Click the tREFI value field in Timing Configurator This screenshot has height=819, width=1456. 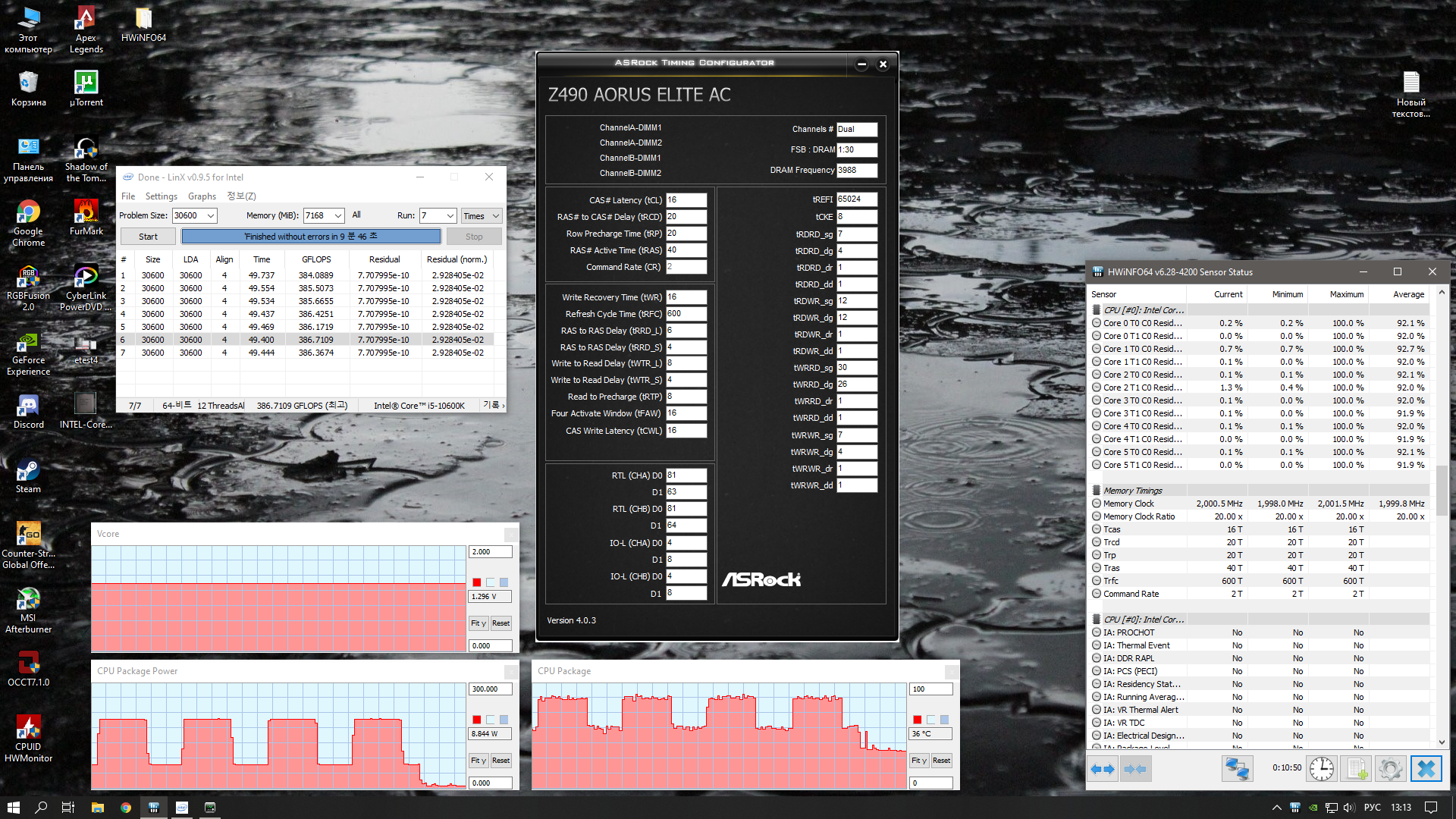click(x=856, y=199)
